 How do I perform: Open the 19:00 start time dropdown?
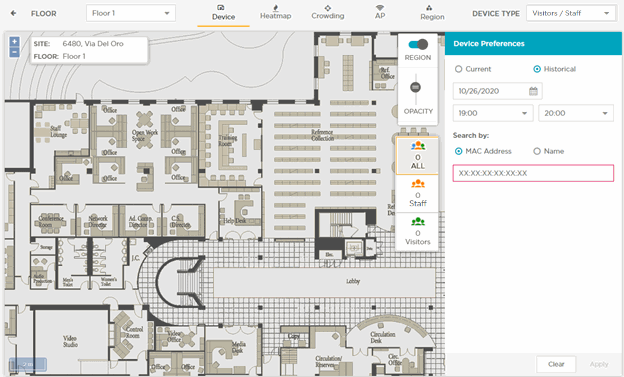click(493, 113)
